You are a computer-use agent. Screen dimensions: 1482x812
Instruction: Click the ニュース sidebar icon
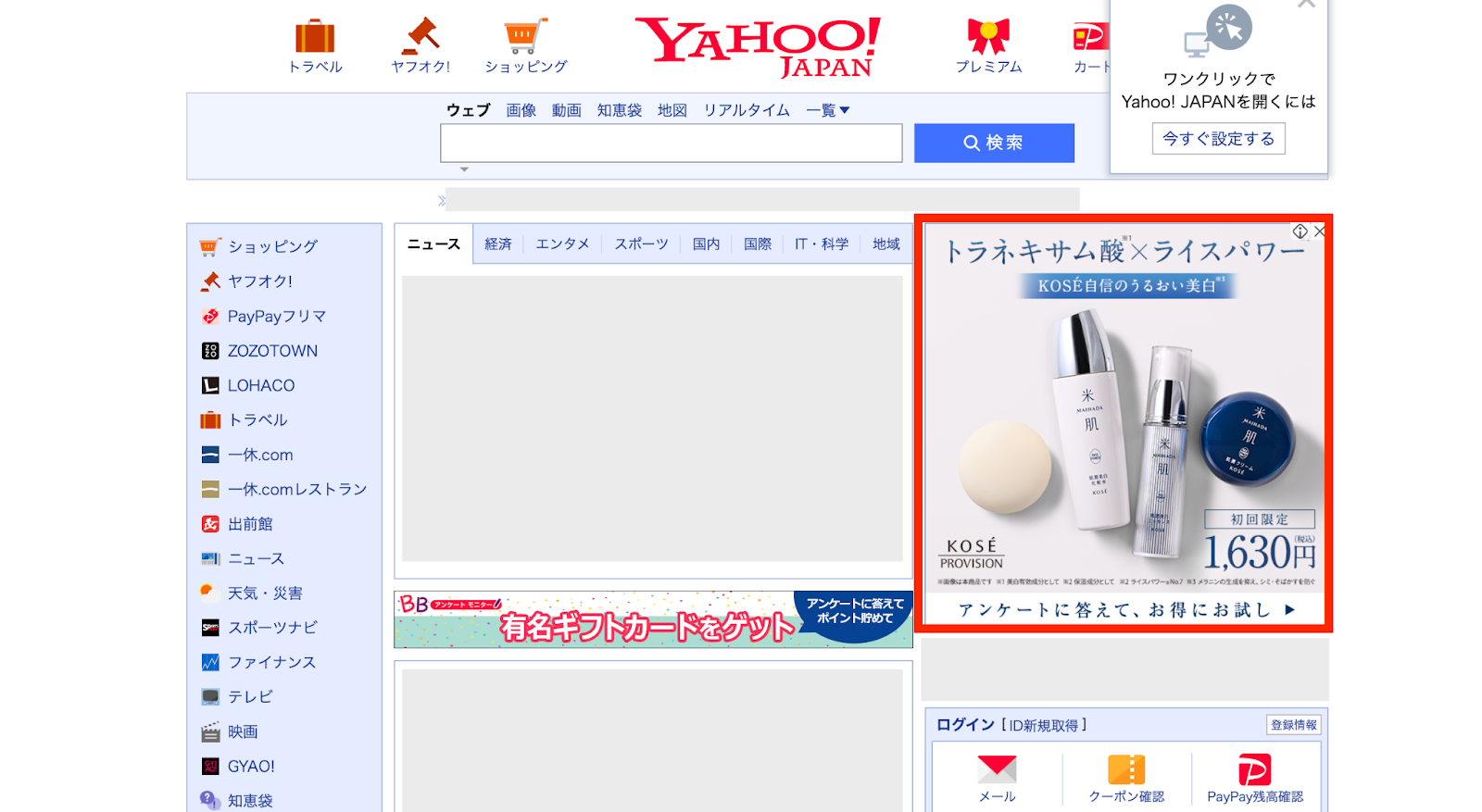tap(210, 558)
